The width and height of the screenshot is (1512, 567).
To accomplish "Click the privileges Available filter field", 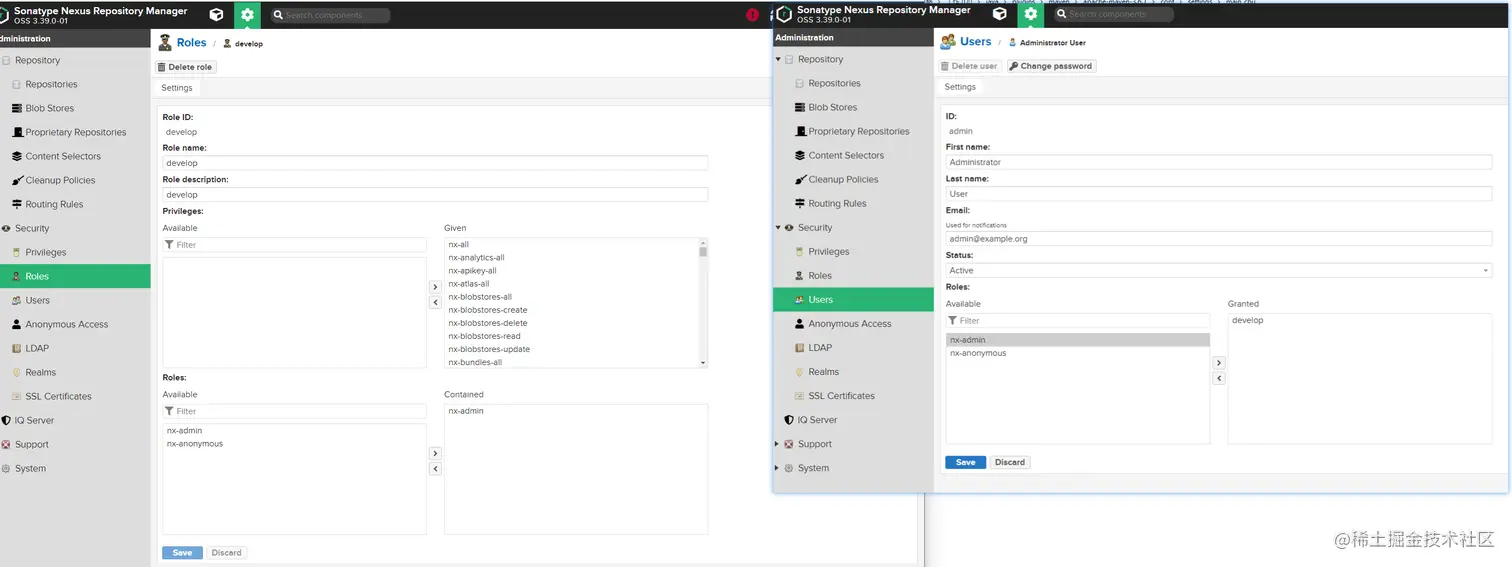I will point(294,245).
